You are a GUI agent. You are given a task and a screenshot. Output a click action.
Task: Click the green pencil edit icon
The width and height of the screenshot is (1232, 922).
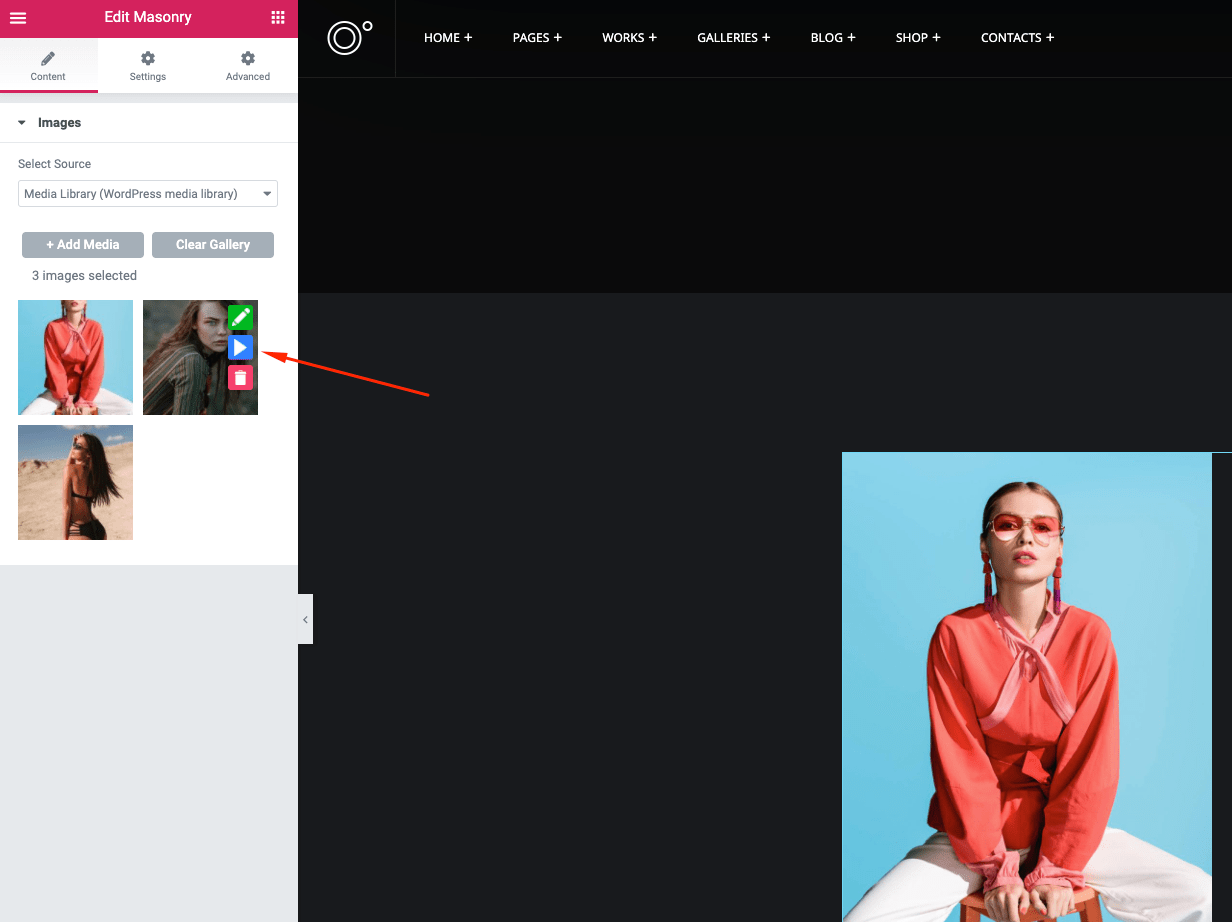click(240, 317)
